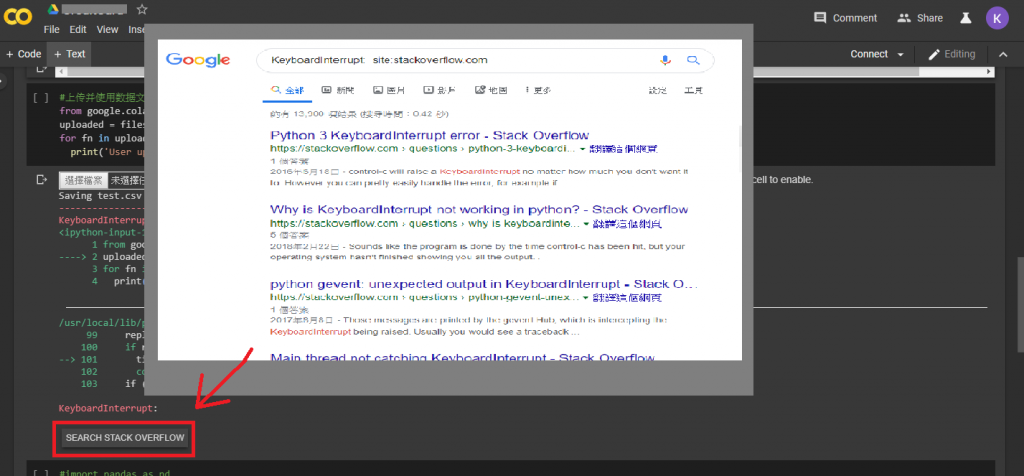1024x476 pixels.
Task: Open 'Python 3 KeyboardInterrupt error' result
Action: coord(430,136)
